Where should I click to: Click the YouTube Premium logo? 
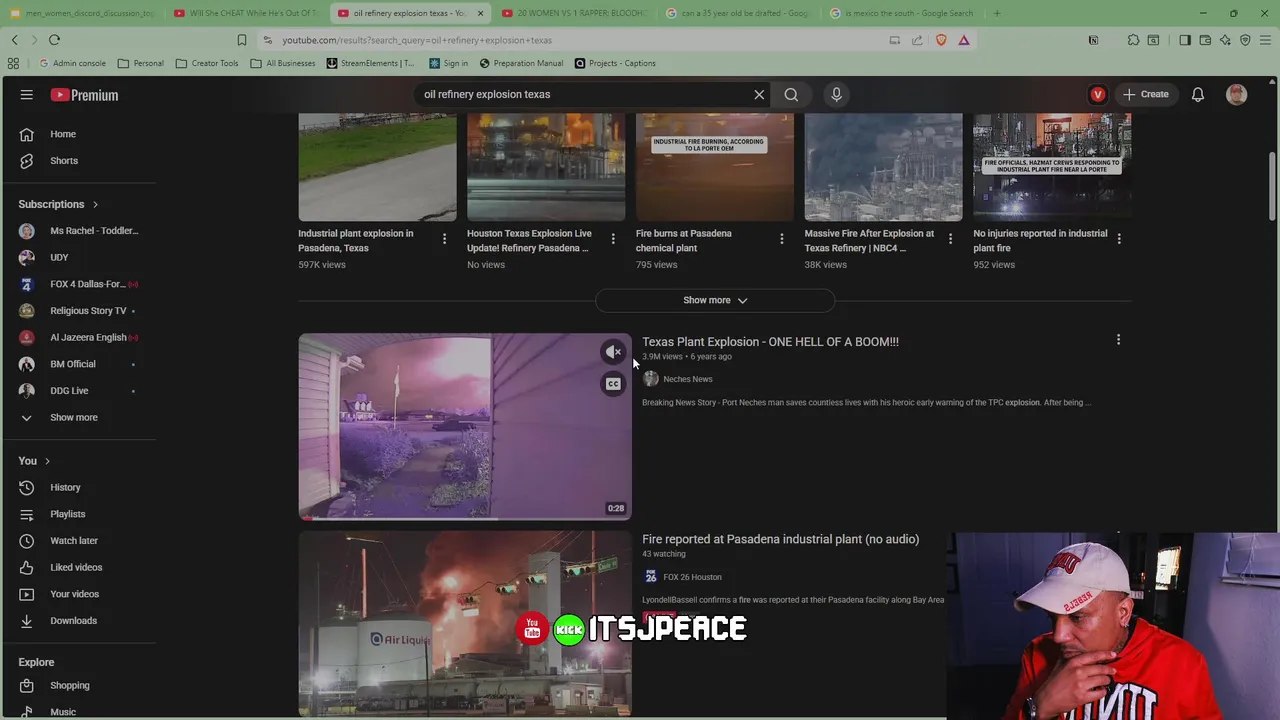(84, 95)
